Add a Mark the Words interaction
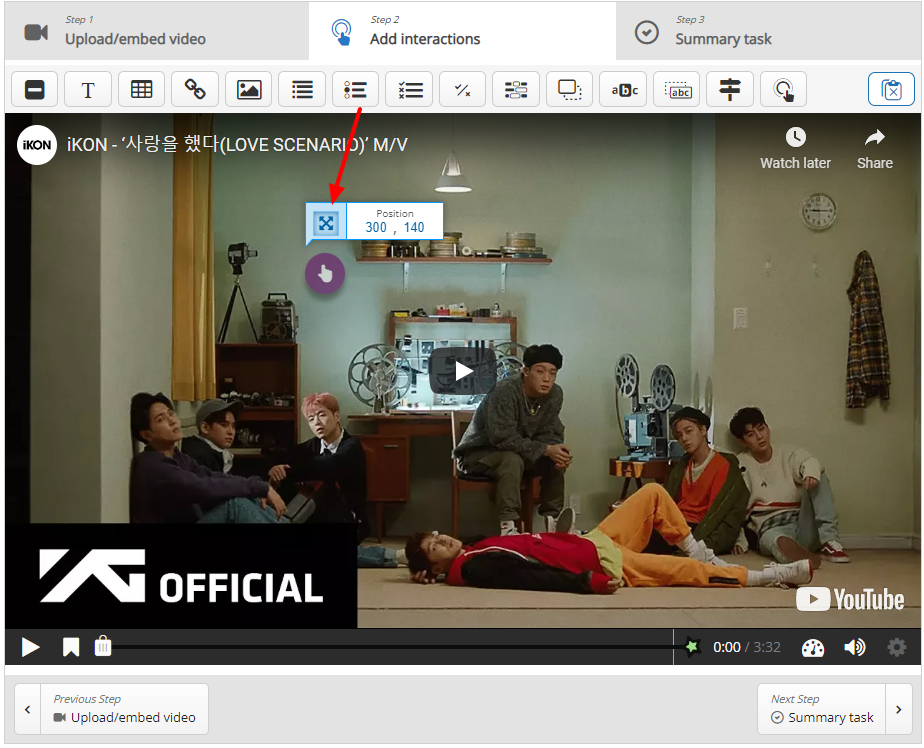 623,90
